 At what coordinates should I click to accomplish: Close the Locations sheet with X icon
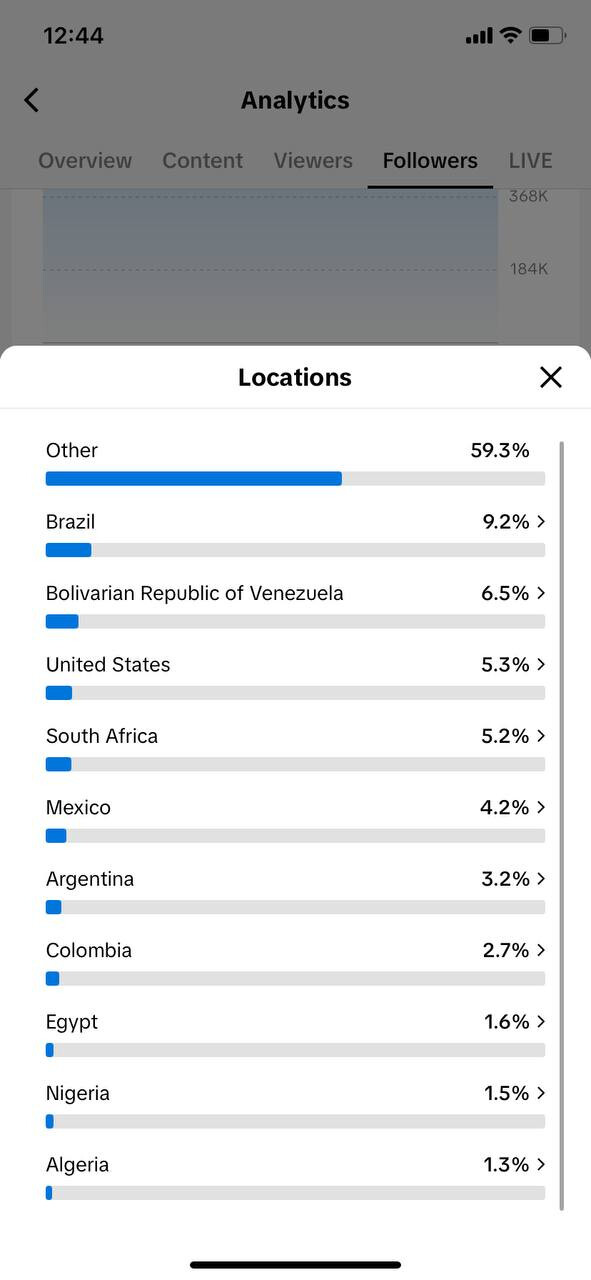(x=551, y=377)
